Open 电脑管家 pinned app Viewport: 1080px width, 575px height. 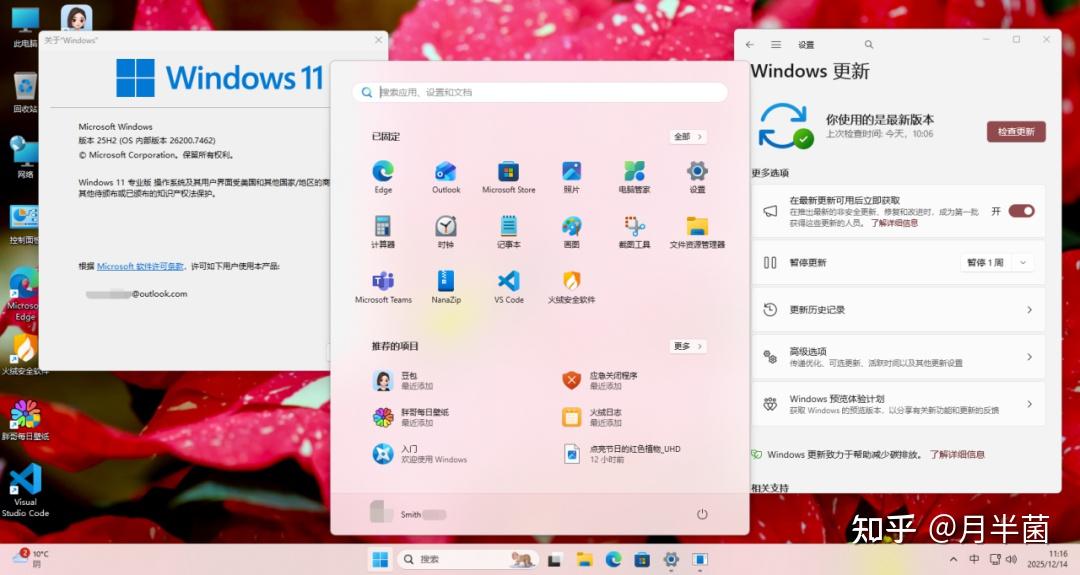(634, 176)
